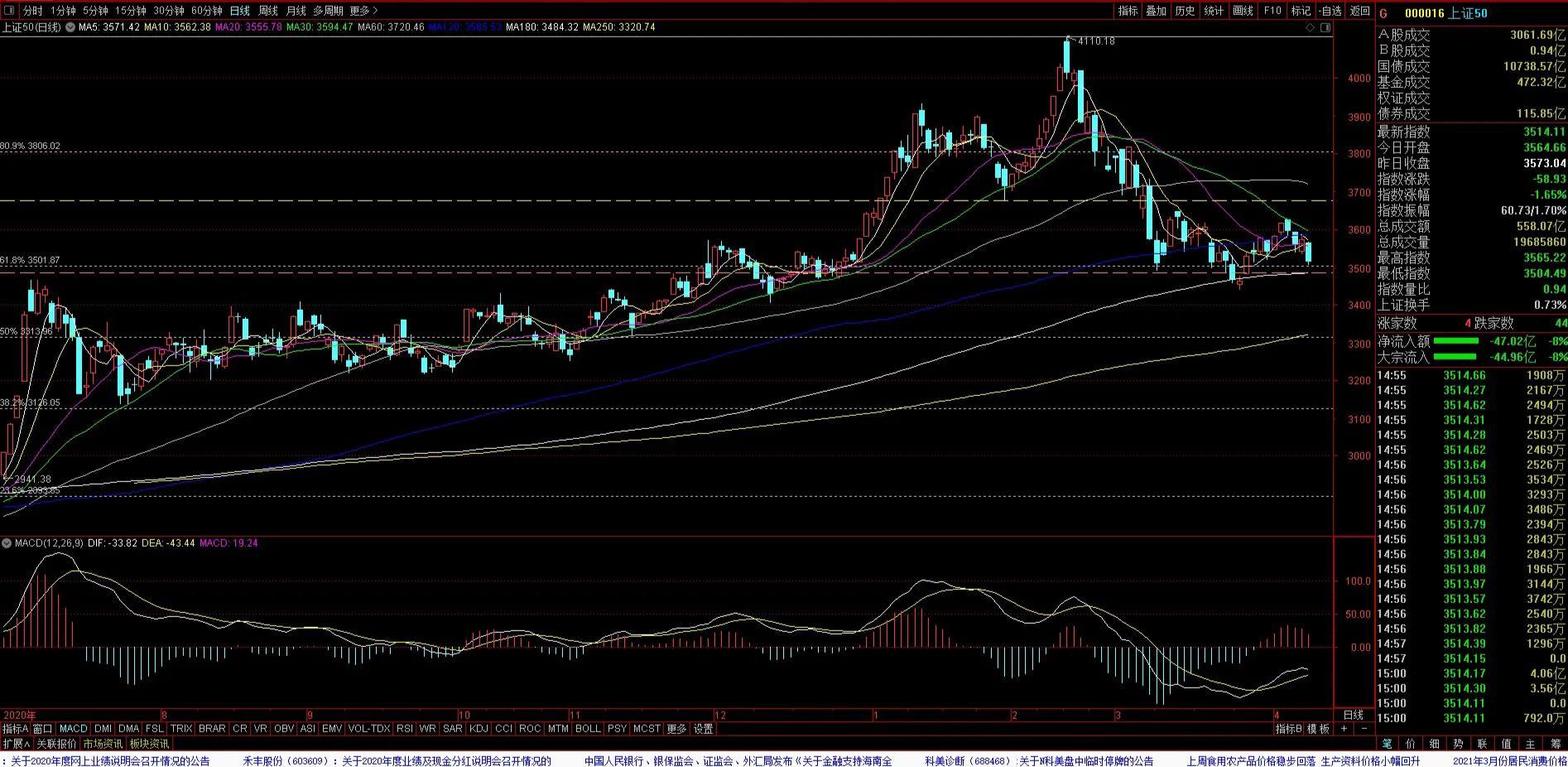The image size is (1568, 767).
Task: Click the red G icon beside 000016
Action: pyautogui.click(x=1383, y=13)
